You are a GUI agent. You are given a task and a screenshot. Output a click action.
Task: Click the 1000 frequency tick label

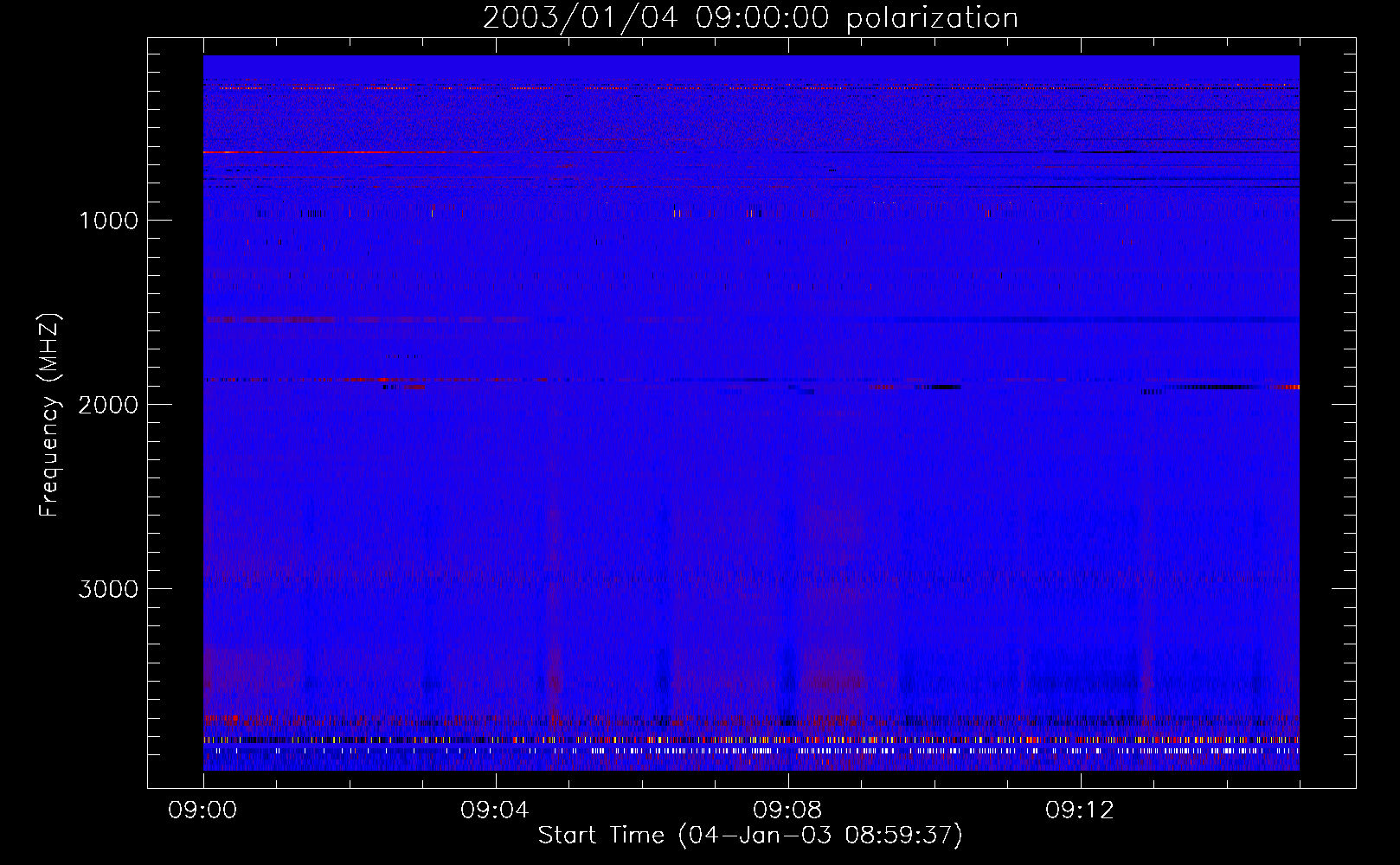tap(108, 221)
